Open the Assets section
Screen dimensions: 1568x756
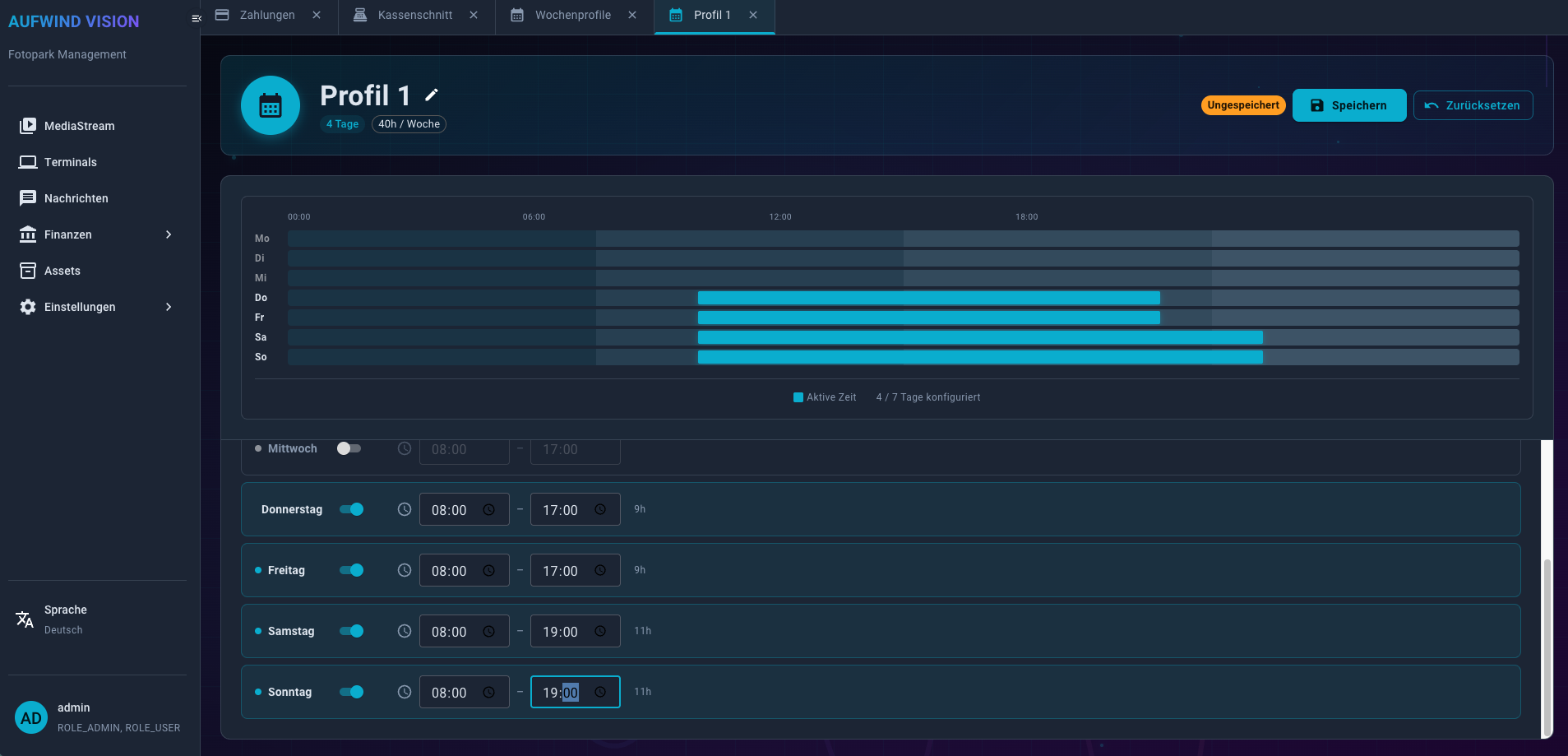pyautogui.click(x=62, y=271)
